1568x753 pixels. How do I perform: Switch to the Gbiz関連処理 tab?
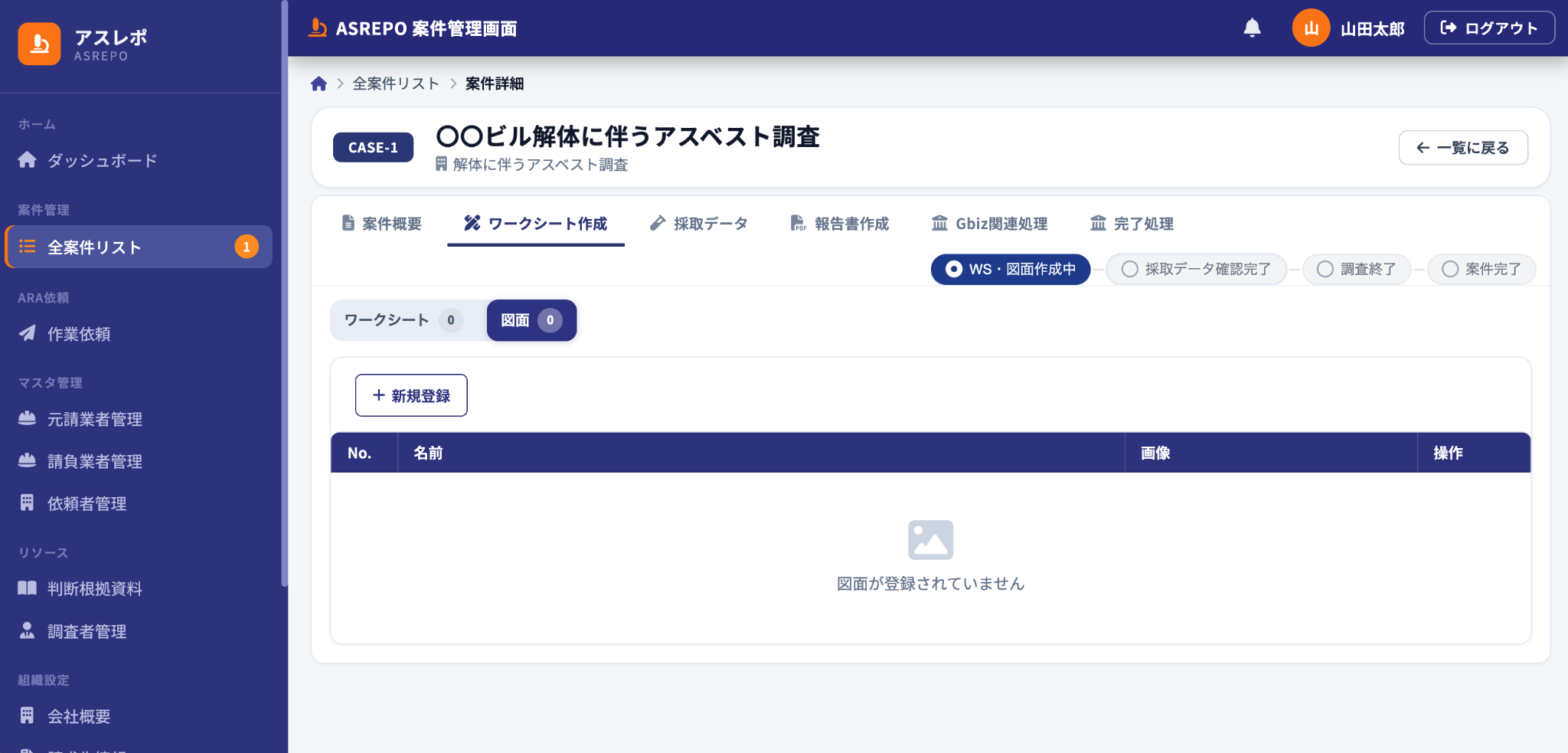click(989, 224)
